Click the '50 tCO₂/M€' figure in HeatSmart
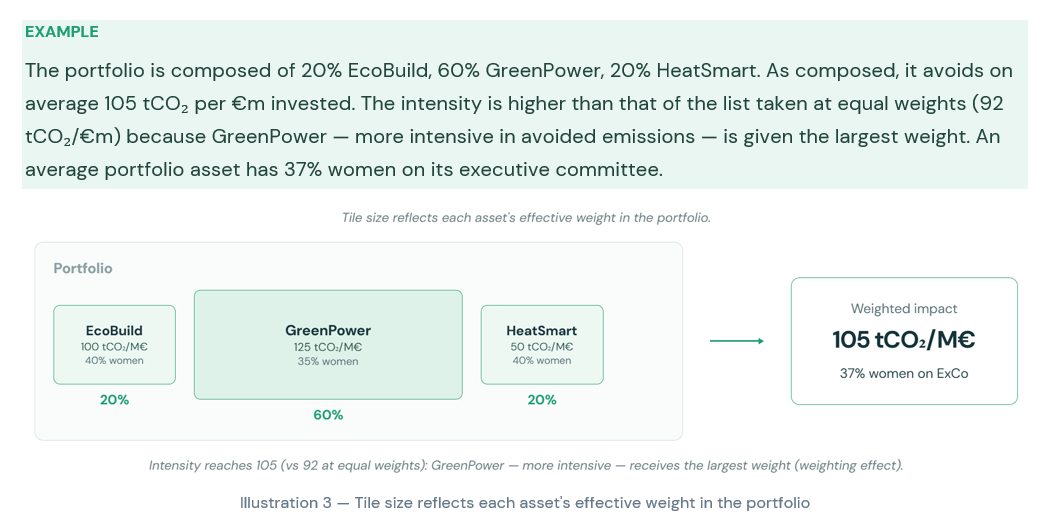Image resolution: width=1048 pixels, height=520 pixels. [542, 346]
